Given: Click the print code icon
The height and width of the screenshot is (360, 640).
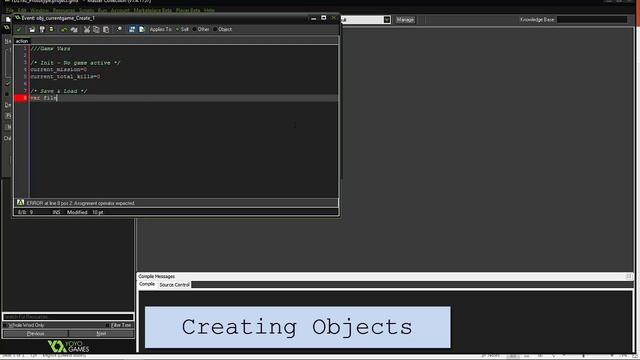Looking at the screenshot, I should pyautogui.click(x=51, y=29).
